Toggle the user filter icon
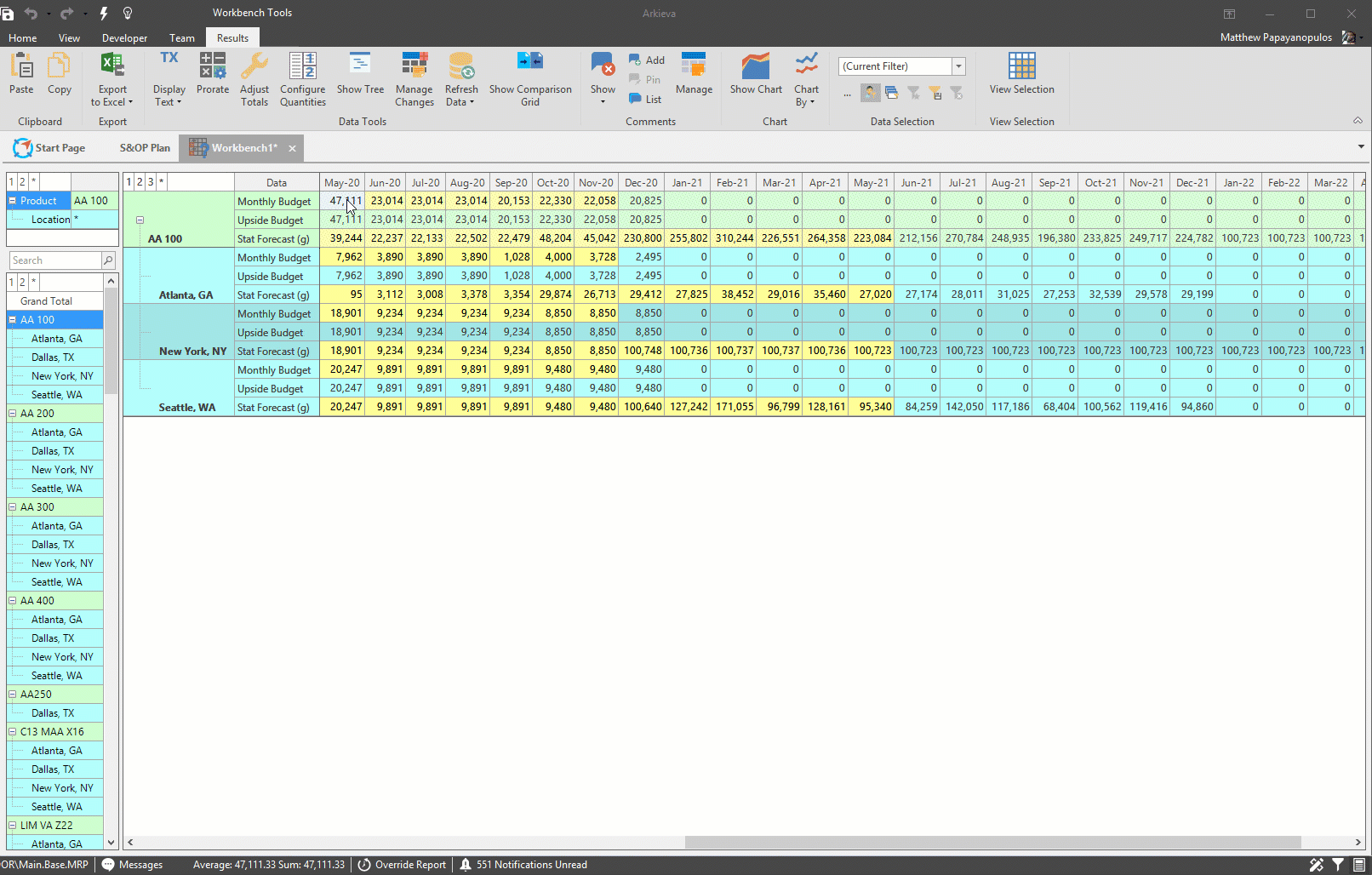Screen dimensions: 1372x875 coord(870,93)
